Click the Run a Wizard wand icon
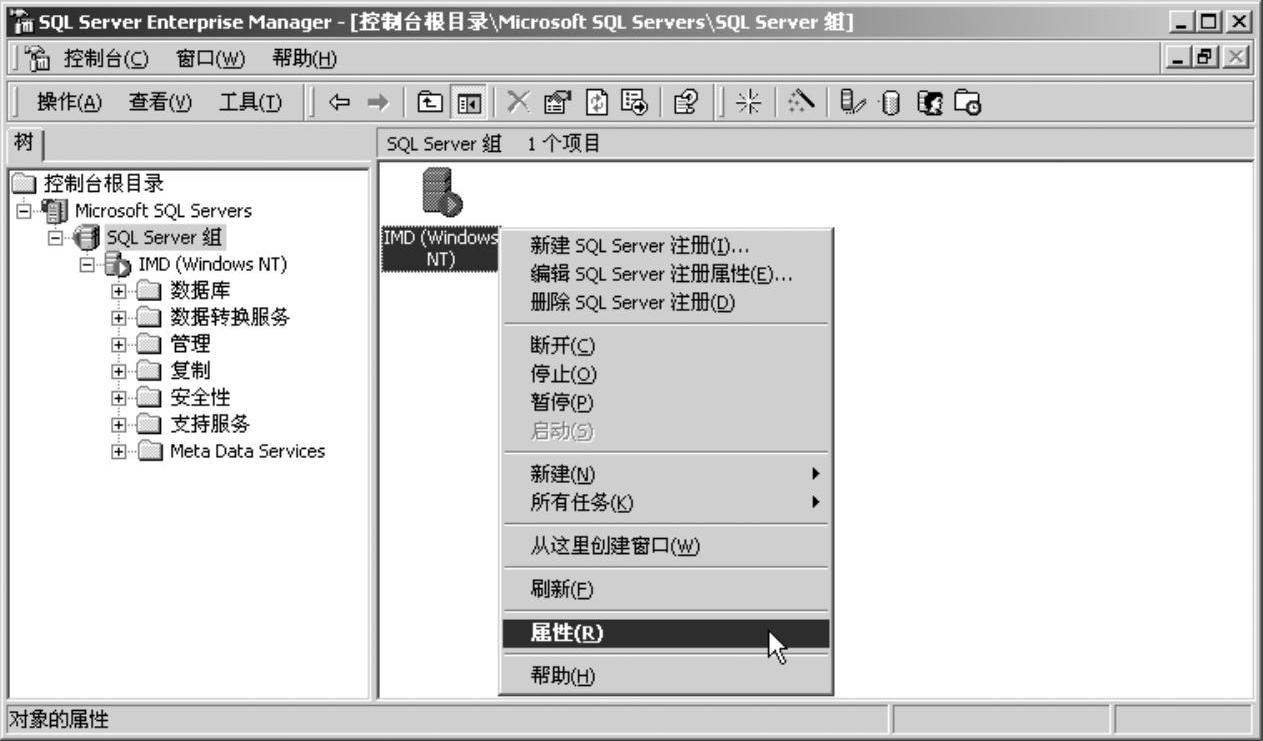The width and height of the screenshot is (1263, 741). 800,101
